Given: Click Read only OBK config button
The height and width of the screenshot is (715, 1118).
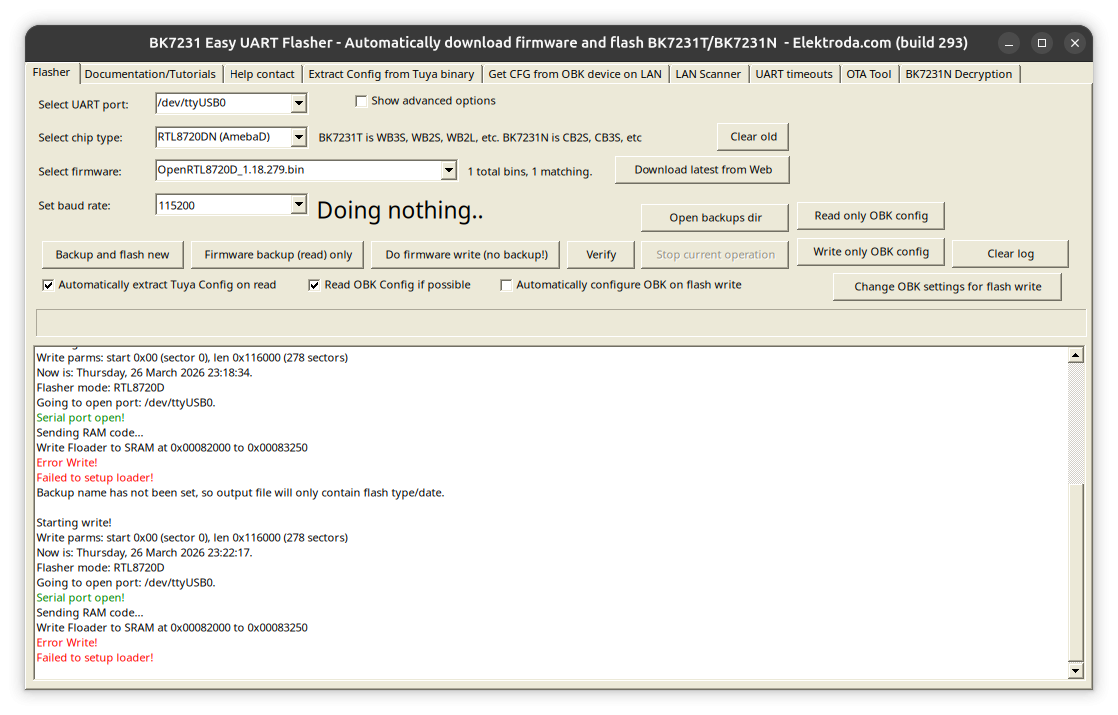Looking at the screenshot, I should click(x=871, y=216).
